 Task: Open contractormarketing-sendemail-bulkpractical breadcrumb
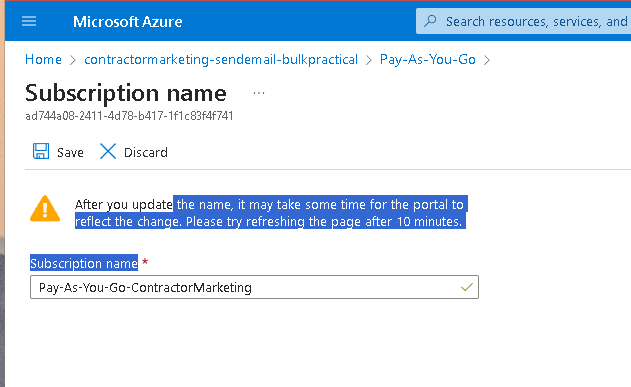click(221, 60)
